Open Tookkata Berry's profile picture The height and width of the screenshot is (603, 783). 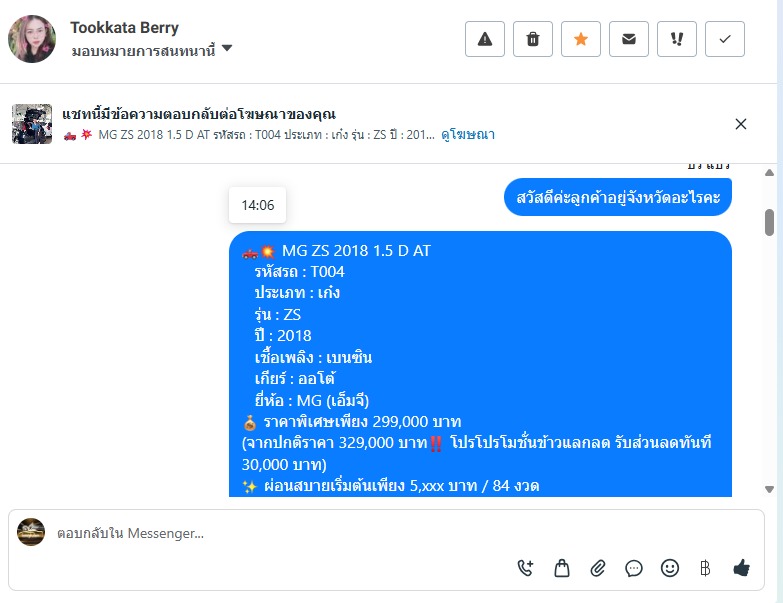[32, 39]
